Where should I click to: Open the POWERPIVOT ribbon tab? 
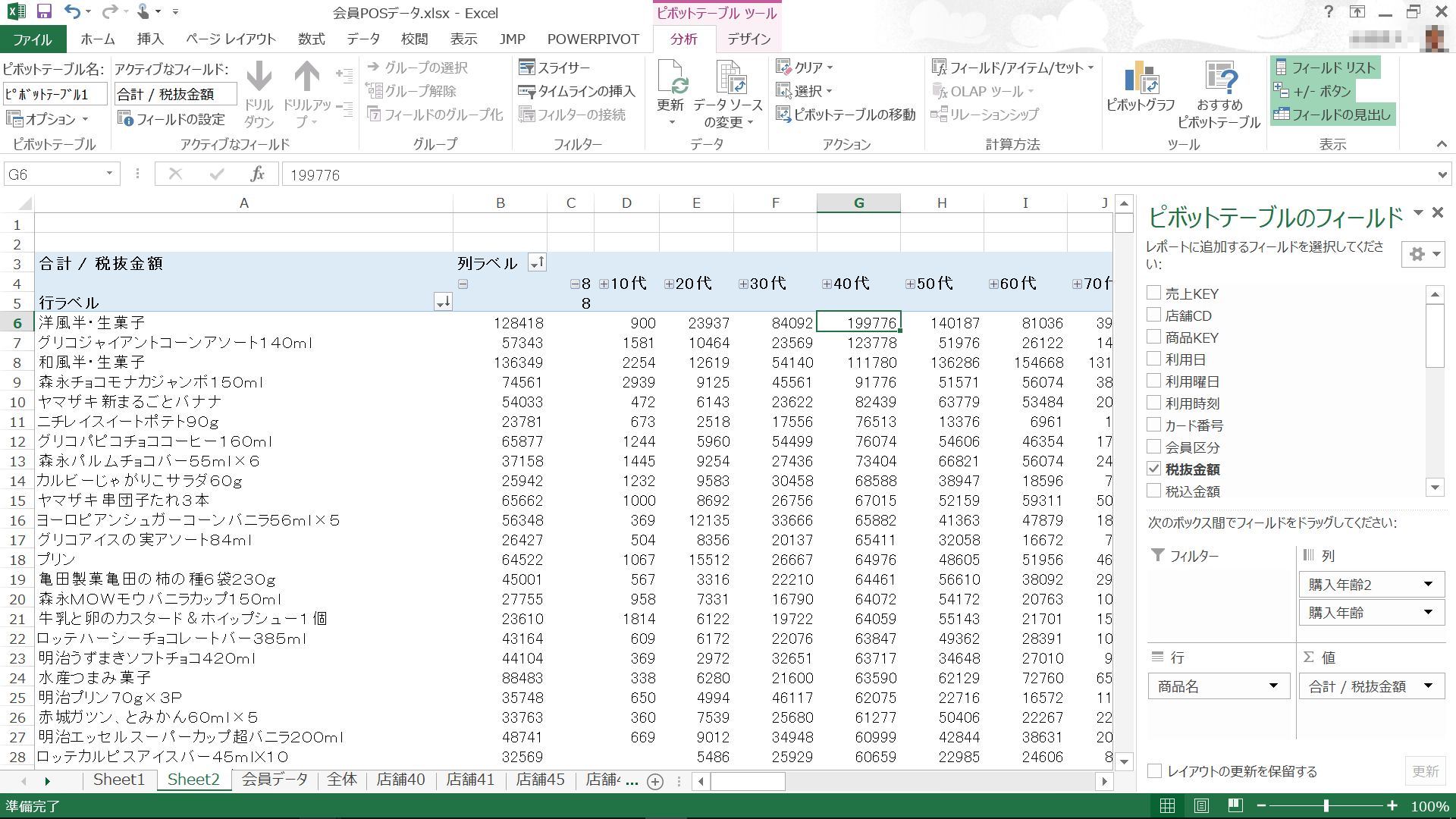tap(593, 39)
